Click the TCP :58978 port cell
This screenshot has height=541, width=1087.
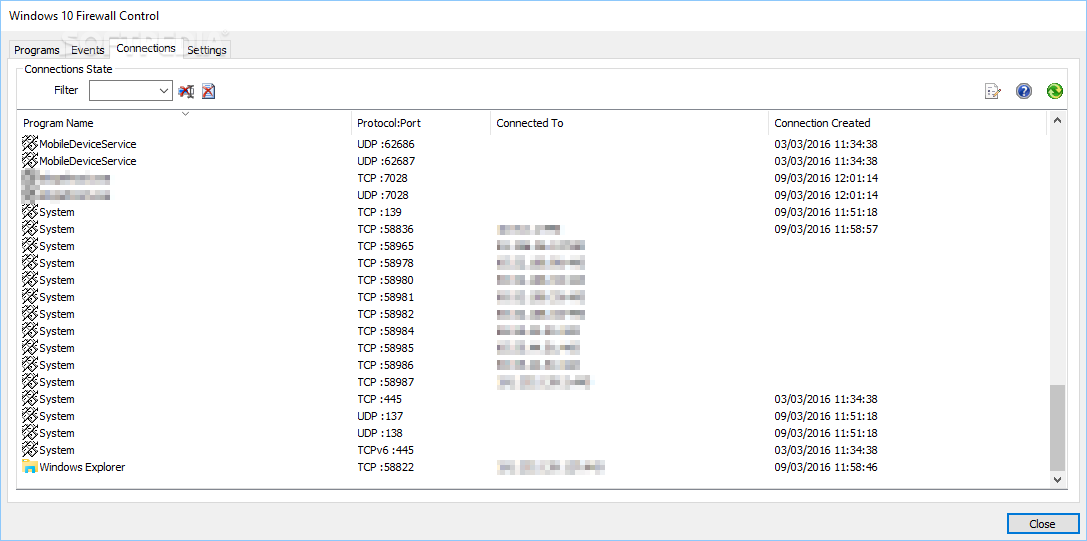point(385,263)
